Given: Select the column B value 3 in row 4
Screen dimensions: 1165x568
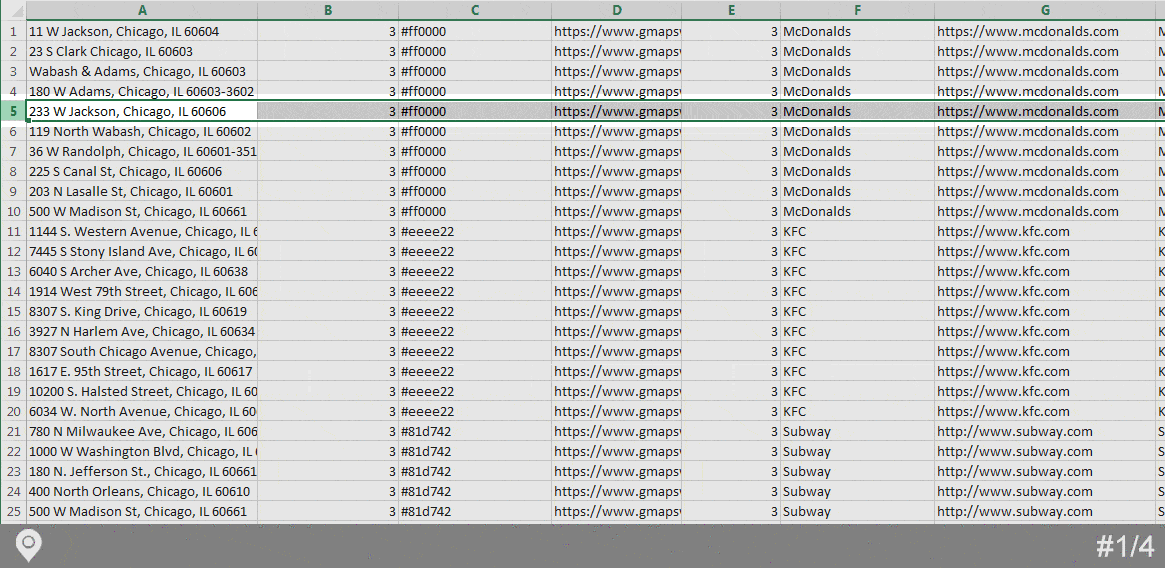Looking at the screenshot, I should pos(328,91).
